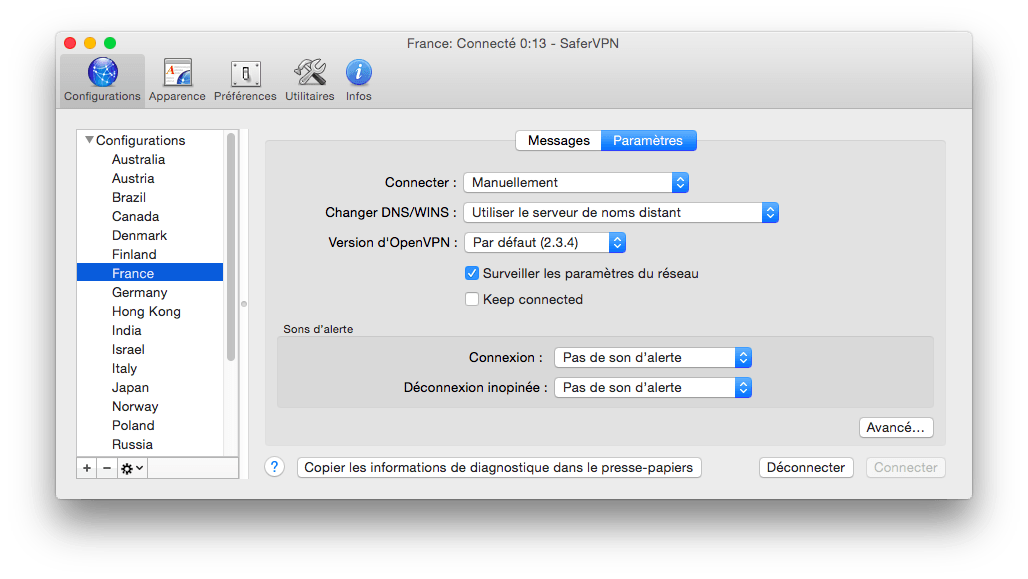The width and height of the screenshot is (1028, 579).
Task: Click the minus button to remove configuration
Action: 107,468
